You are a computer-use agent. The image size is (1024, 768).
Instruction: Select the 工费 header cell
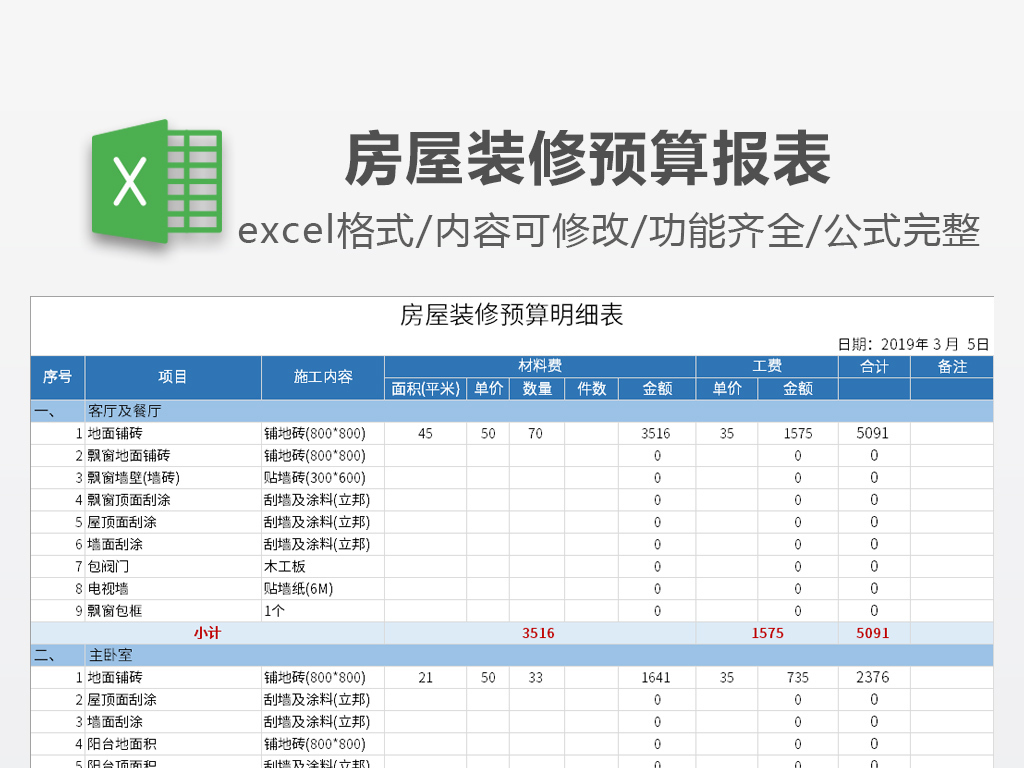tap(766, 366)
